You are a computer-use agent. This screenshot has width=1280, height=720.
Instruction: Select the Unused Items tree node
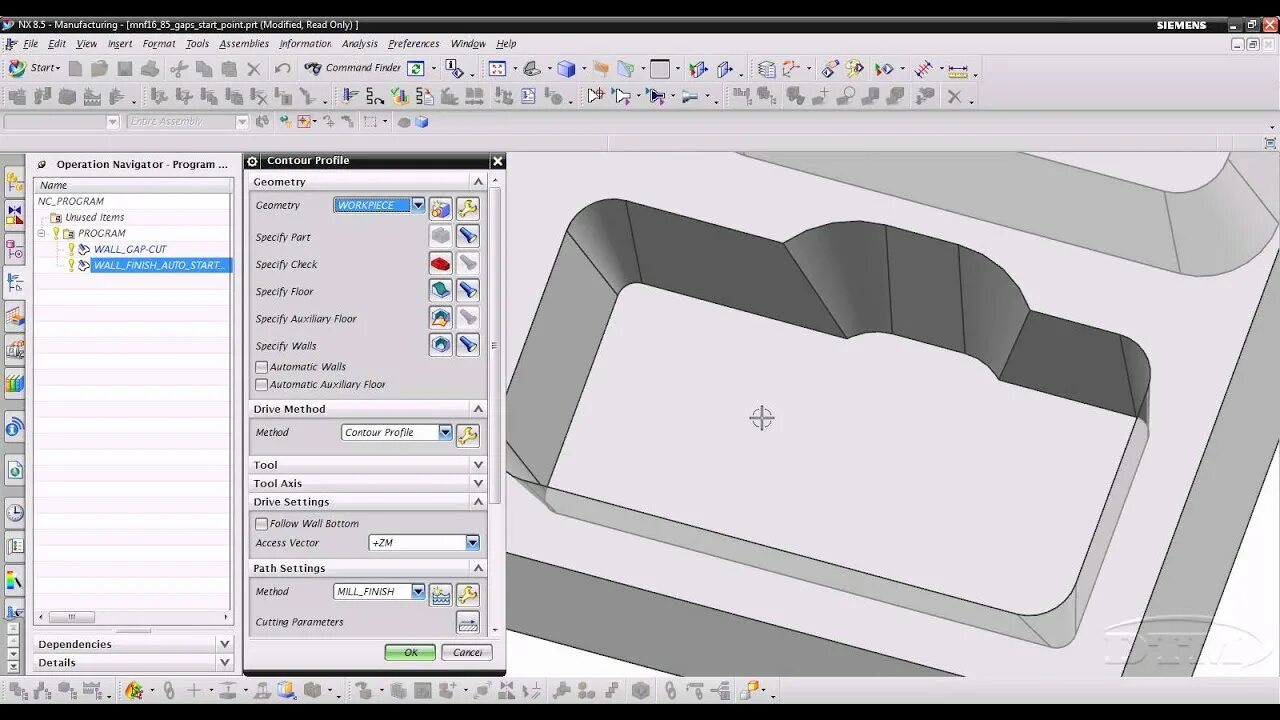pos(95,217)
